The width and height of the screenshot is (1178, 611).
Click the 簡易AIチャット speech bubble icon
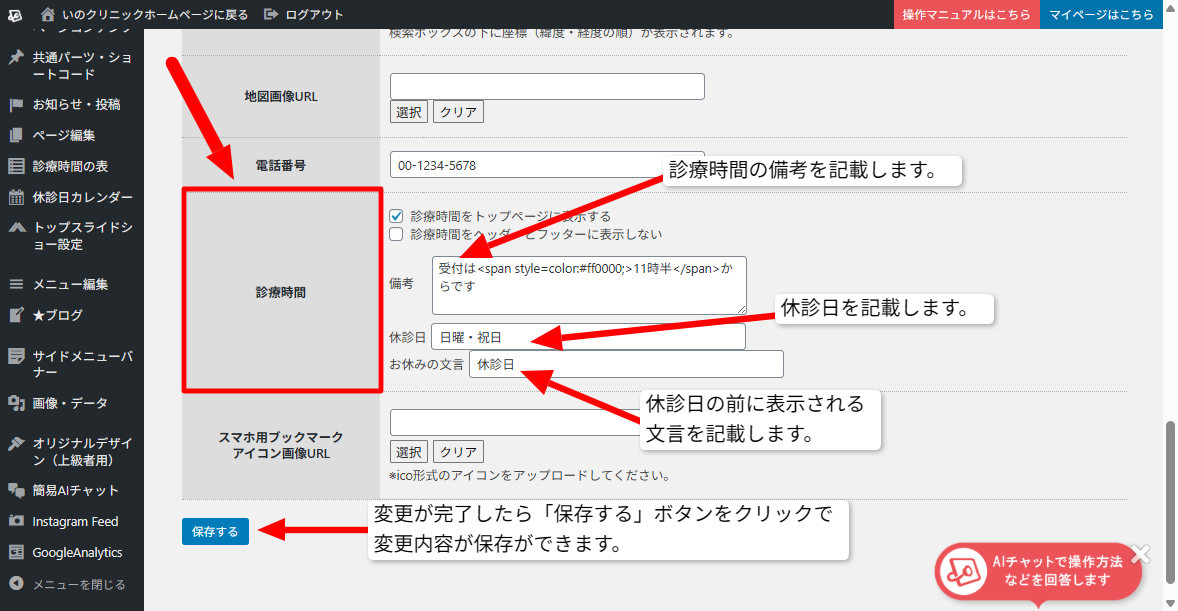click(16, 490)
